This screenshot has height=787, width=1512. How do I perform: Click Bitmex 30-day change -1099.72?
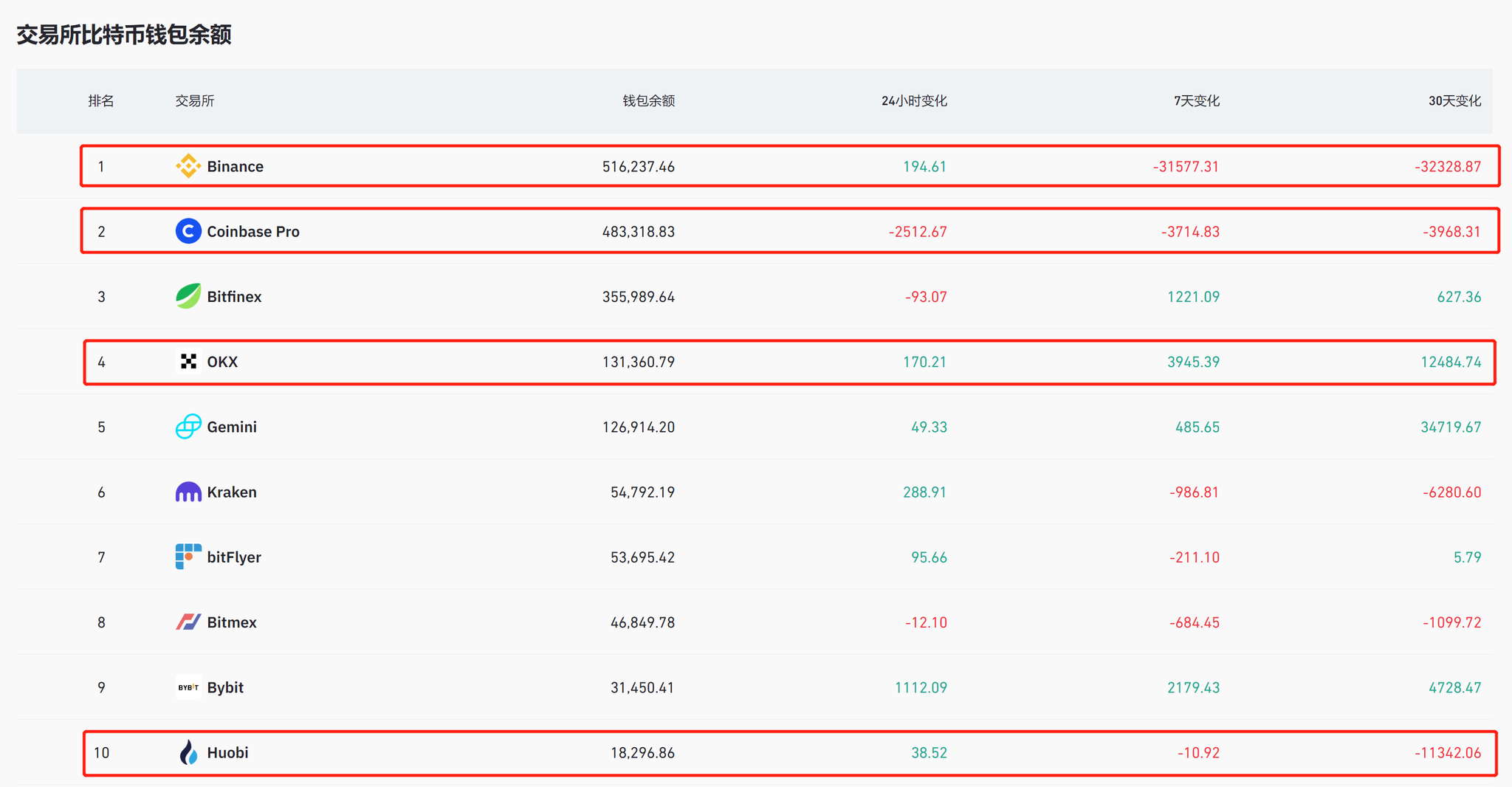1451,622
